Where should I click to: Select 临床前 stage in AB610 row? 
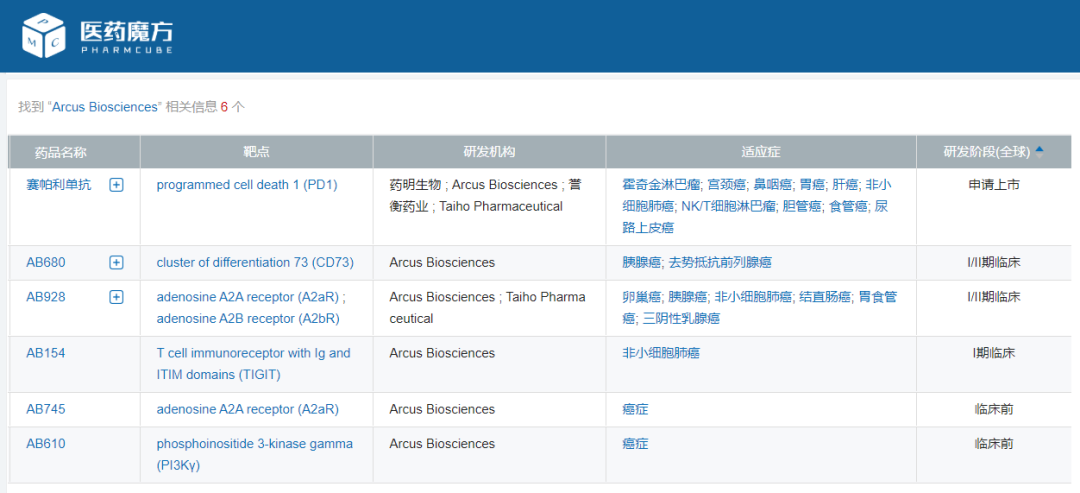click(x=994, y=444)
